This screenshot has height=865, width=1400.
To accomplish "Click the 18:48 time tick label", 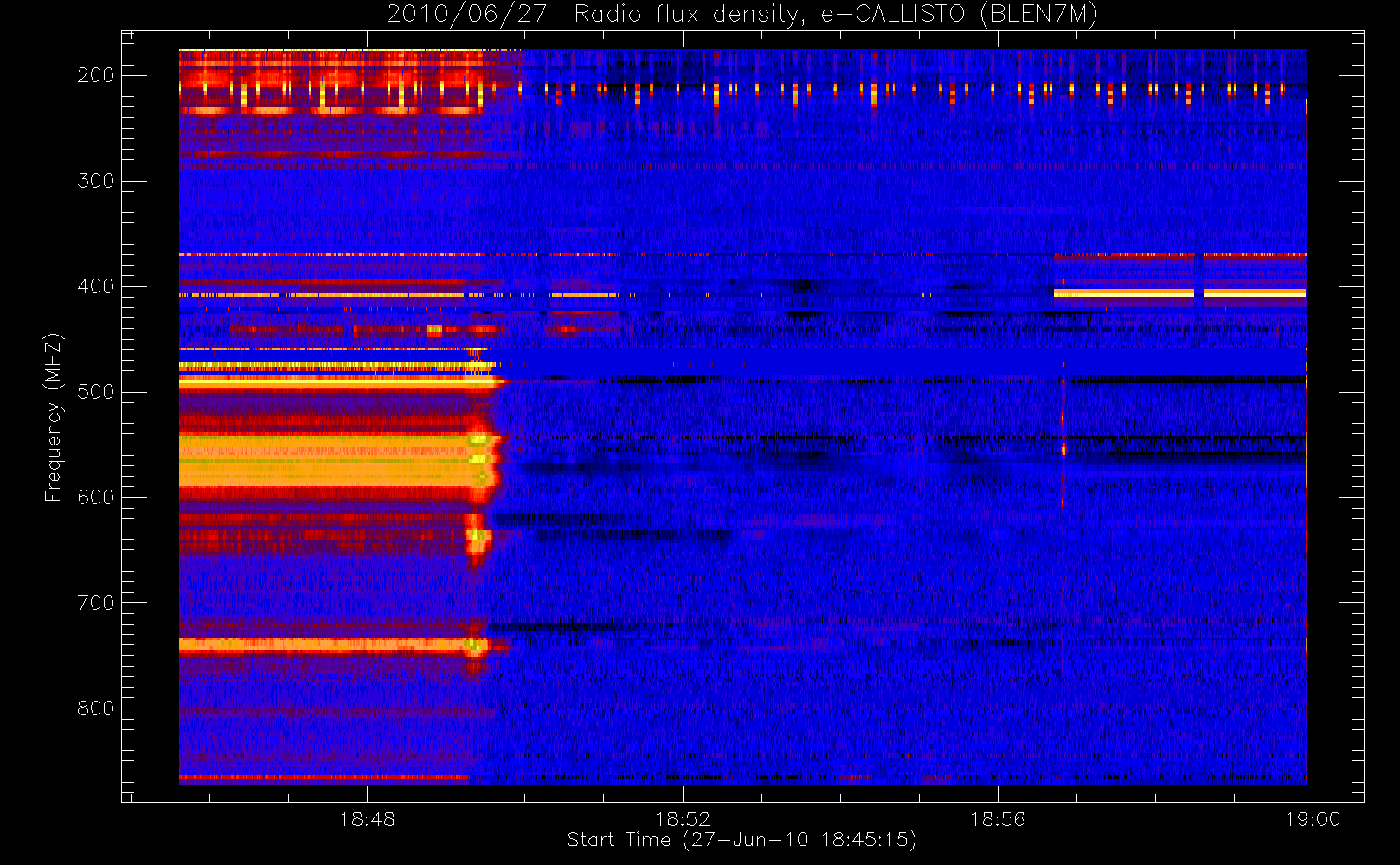I will [367, 819].
